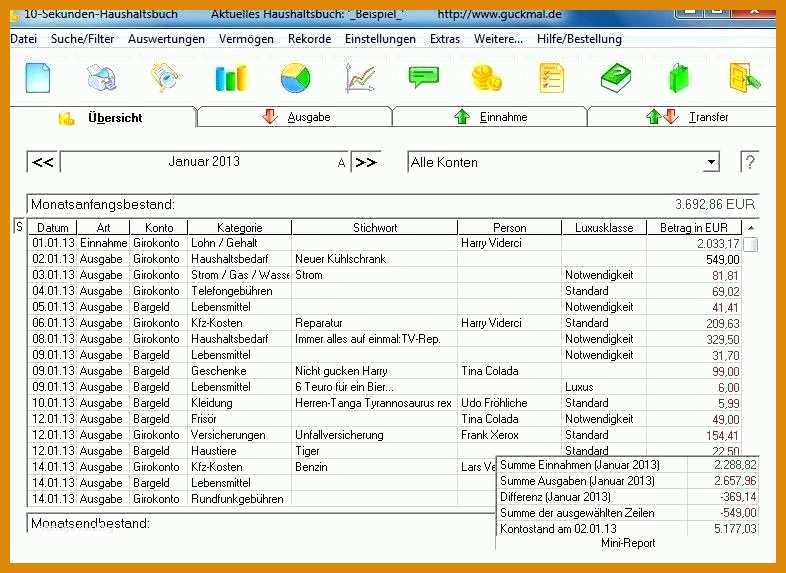Click the Differenz (Januar 2013) row

pyautogui.click(x=628, y=497)
